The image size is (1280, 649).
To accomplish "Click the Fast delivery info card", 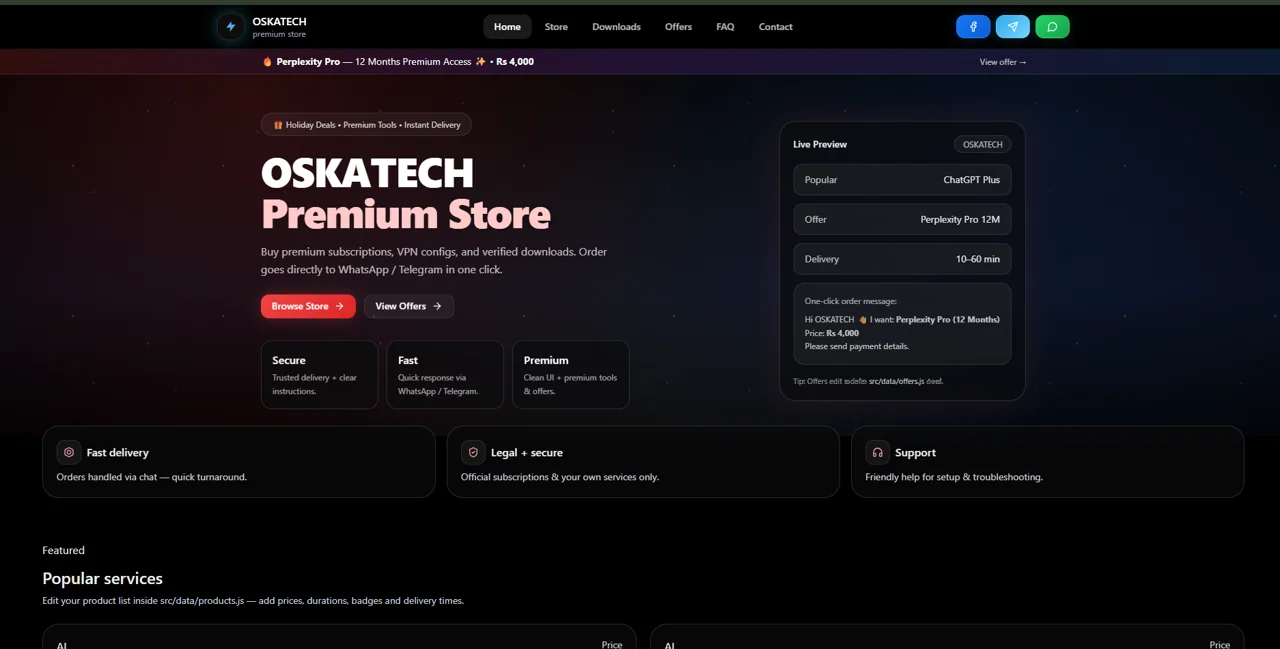I will coord(239,462).
